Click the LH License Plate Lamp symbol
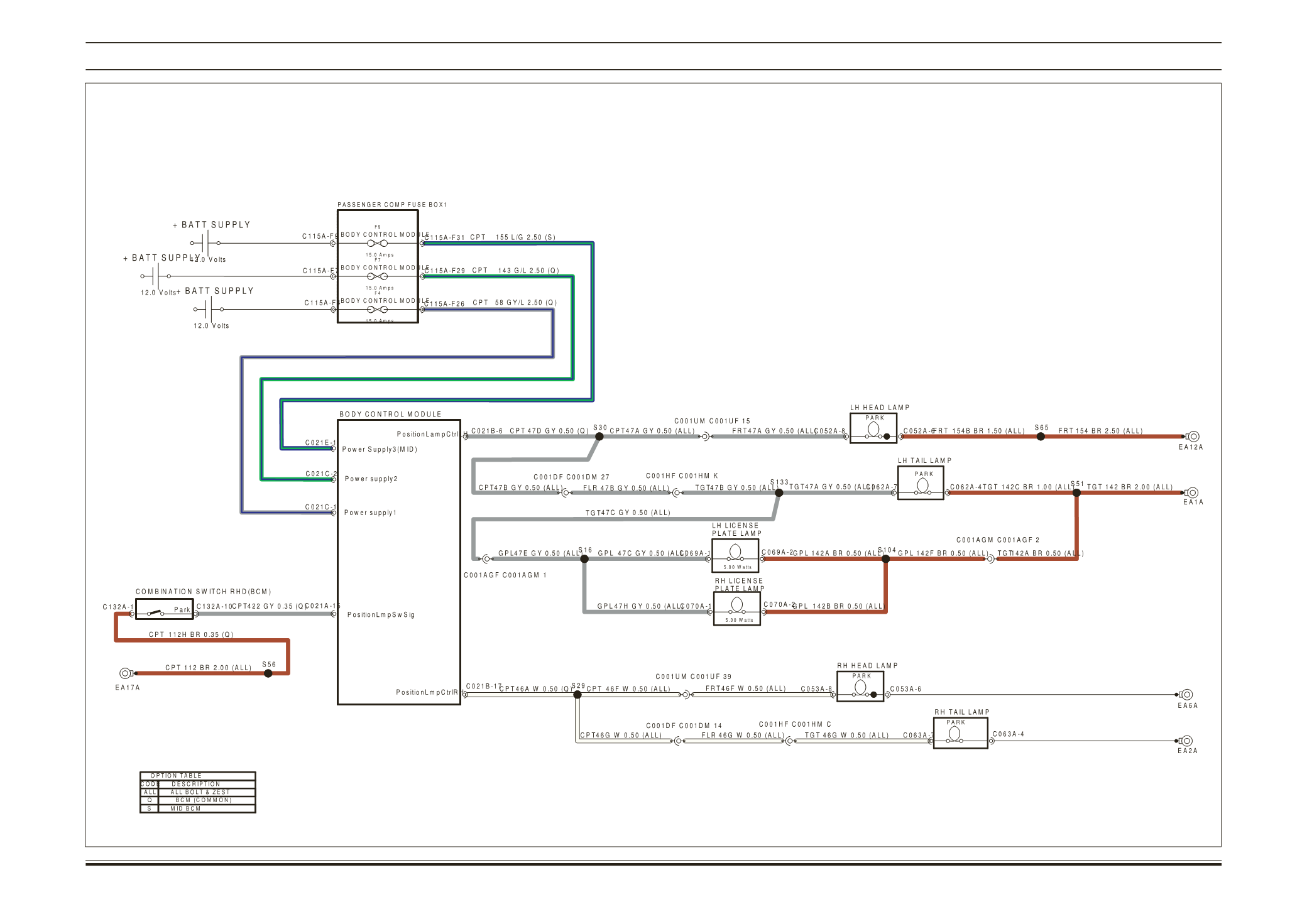The height and width of the screenshot is (924, 1307). pos(735,552)
